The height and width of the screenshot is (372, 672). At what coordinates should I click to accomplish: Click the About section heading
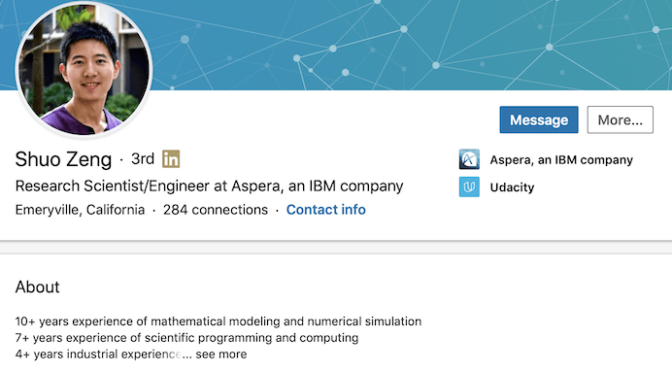pyautogui.click(x=37, y=287)
